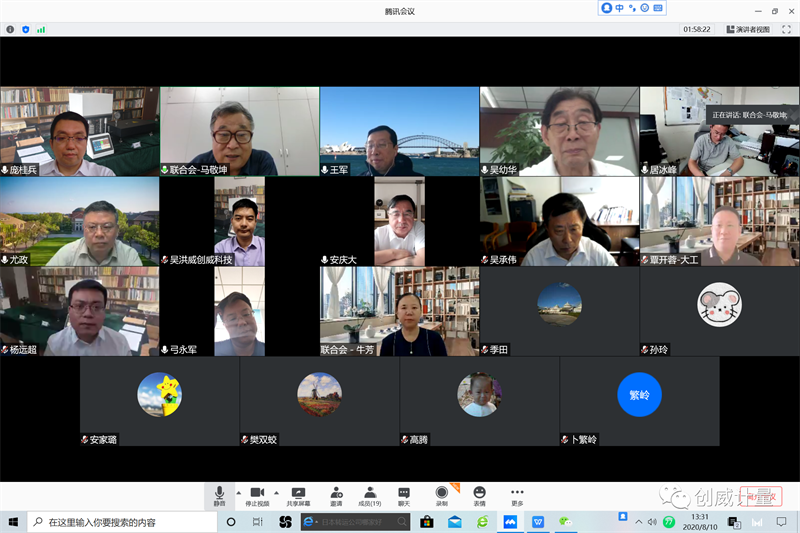This screenshot has height=533, width=800.
Task: Open the 邀请 invite icon
Action: coord(337,494)
